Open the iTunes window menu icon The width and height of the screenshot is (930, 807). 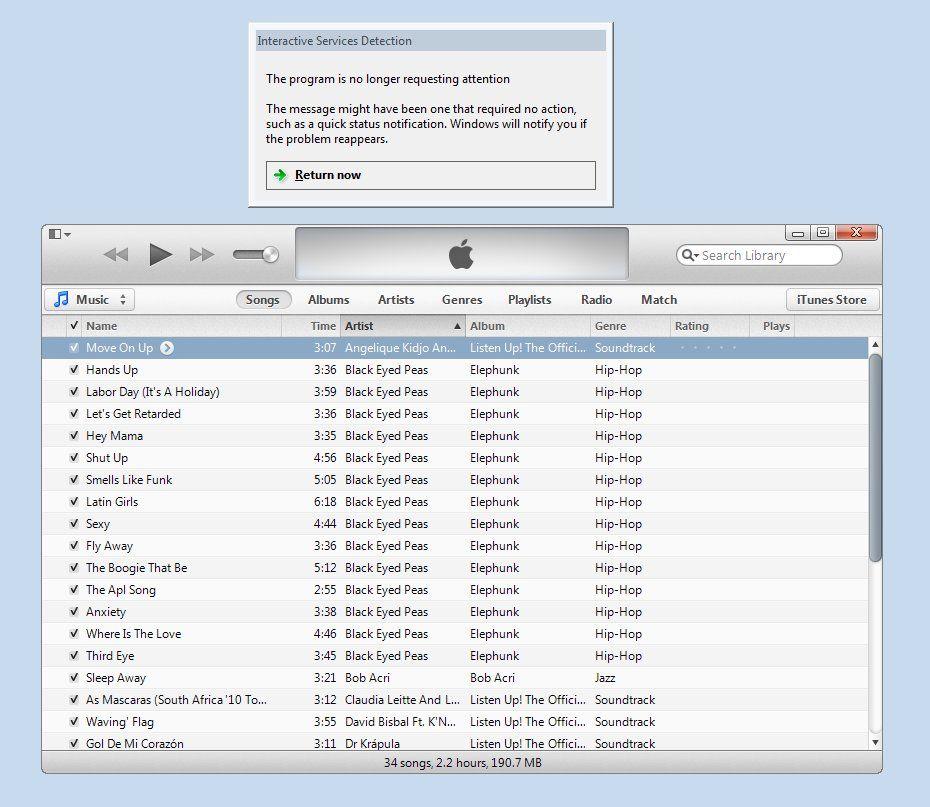click(59, 234)
